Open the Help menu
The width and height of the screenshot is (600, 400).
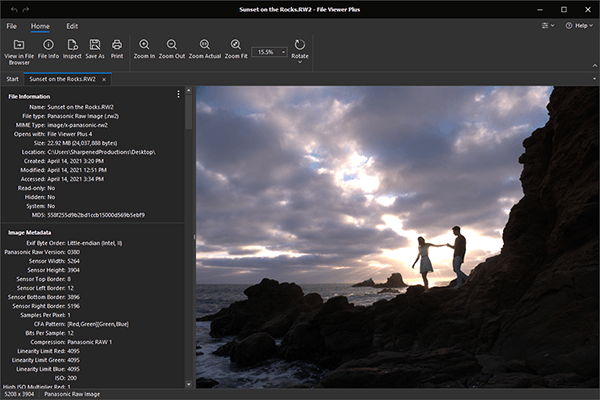tap(579, 26)
